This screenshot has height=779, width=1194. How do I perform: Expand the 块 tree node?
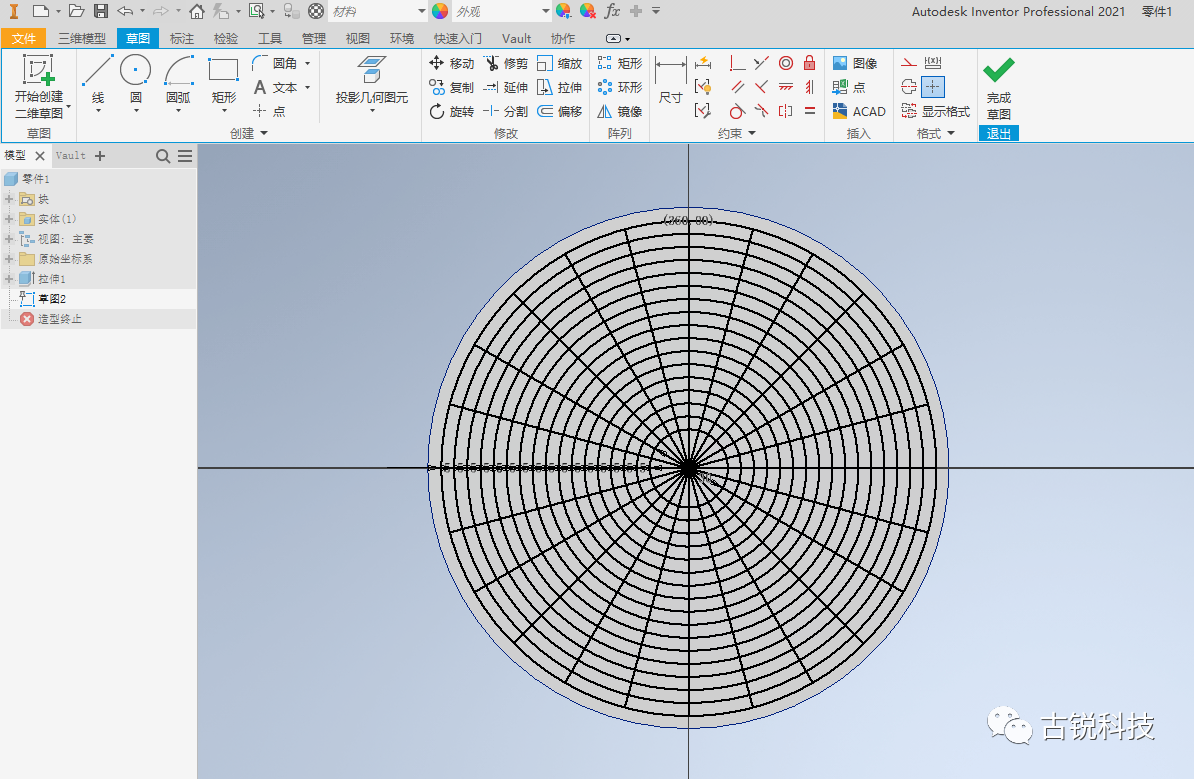9,200
